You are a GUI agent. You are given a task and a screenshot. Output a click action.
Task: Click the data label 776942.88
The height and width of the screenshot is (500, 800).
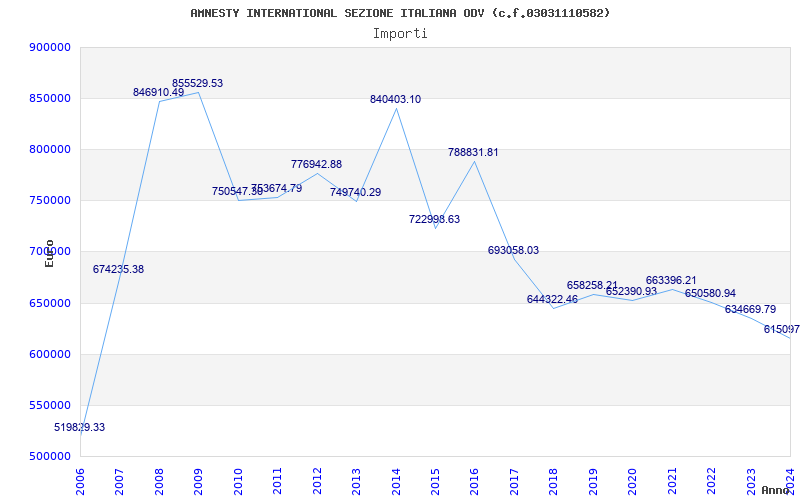click(316, 164)
